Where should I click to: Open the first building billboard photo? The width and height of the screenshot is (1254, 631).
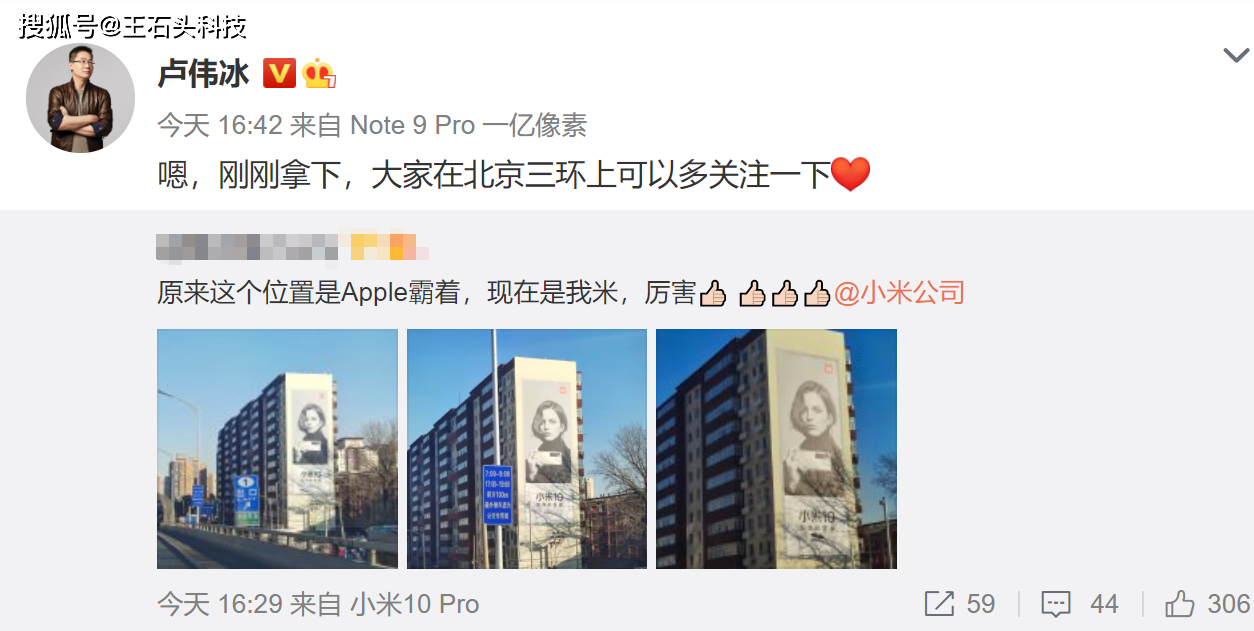click(277, 449)
